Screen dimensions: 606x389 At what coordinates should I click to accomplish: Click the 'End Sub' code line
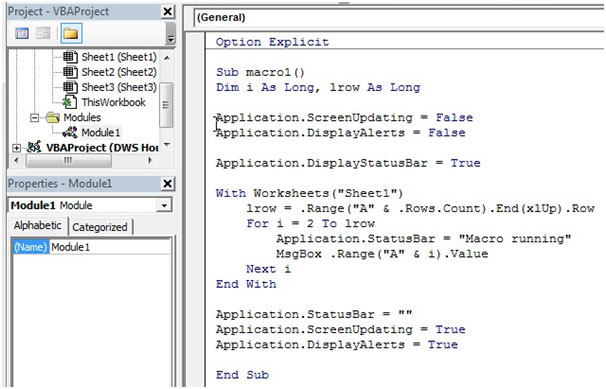242,375
